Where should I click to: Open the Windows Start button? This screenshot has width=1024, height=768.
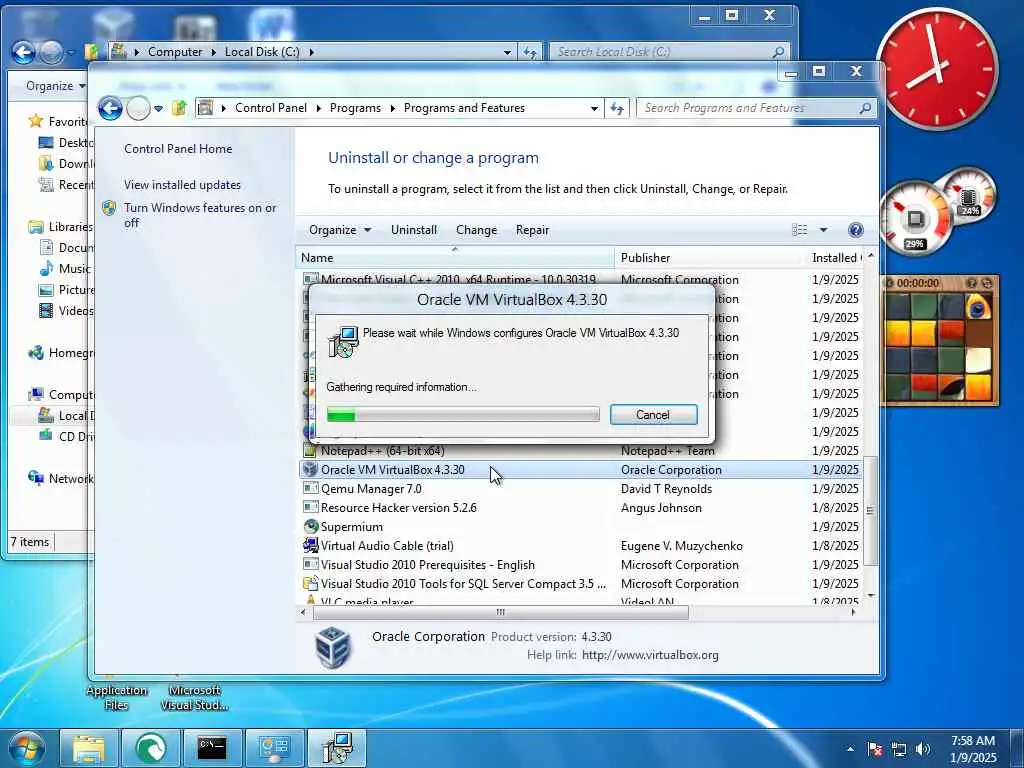pos(27,748)
